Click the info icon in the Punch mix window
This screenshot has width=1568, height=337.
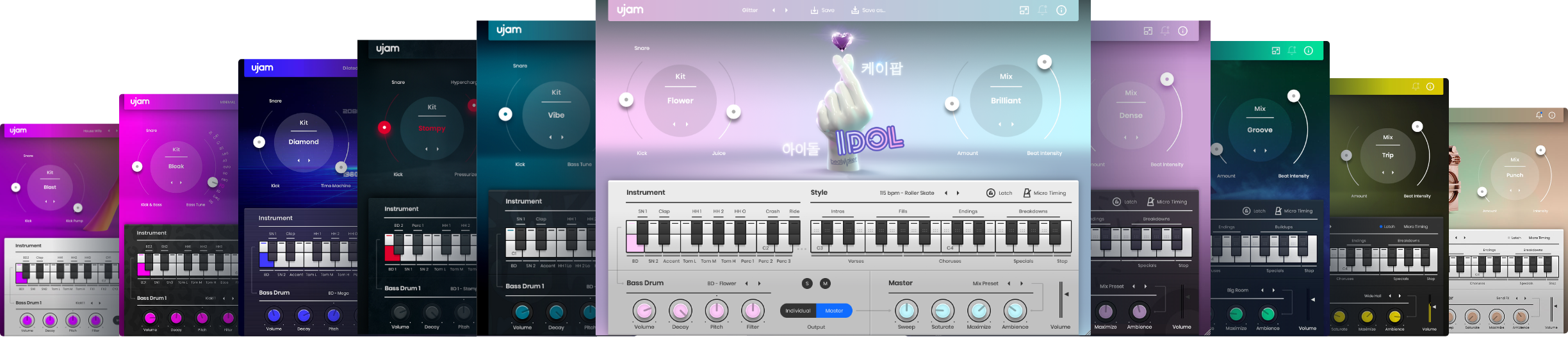click(x=1552, y=115)
